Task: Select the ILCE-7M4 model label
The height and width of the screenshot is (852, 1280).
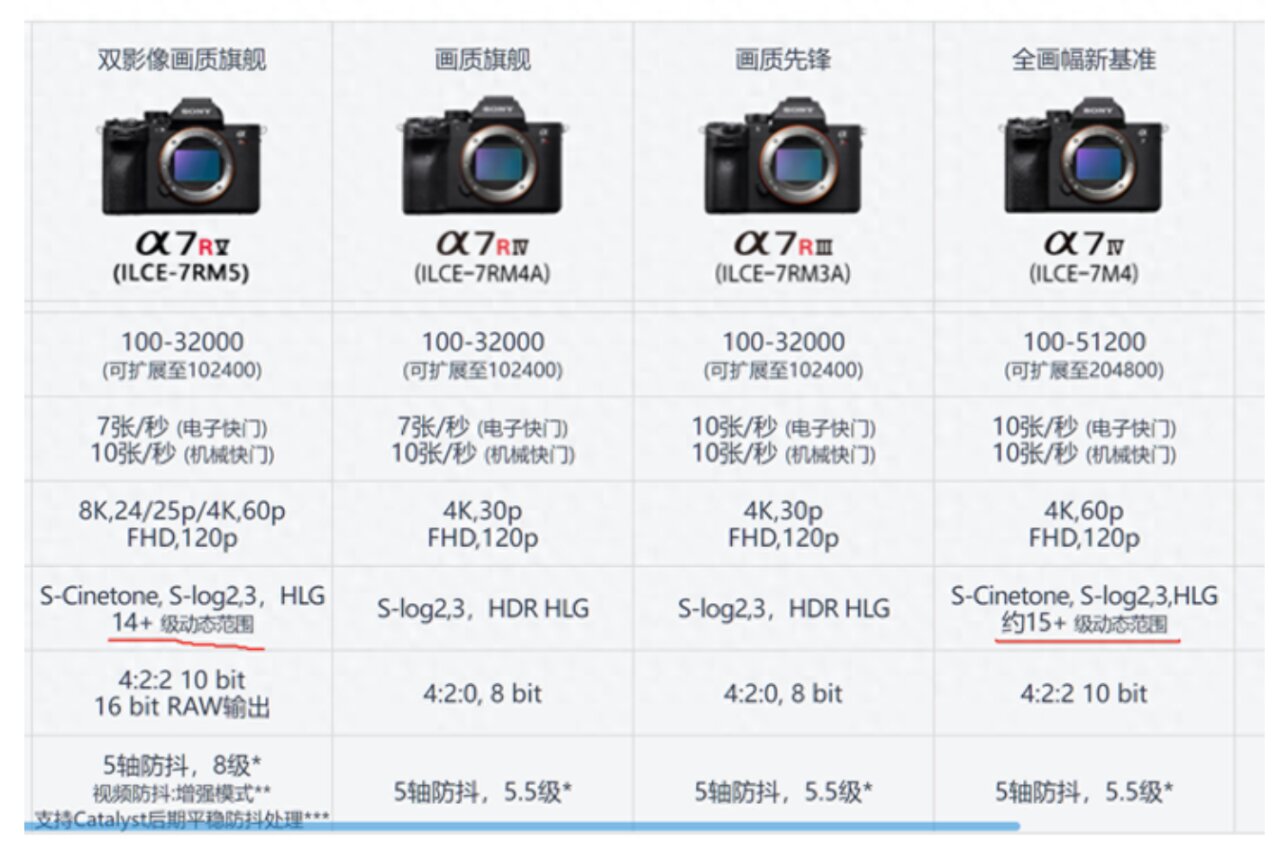Action: 1083,273
